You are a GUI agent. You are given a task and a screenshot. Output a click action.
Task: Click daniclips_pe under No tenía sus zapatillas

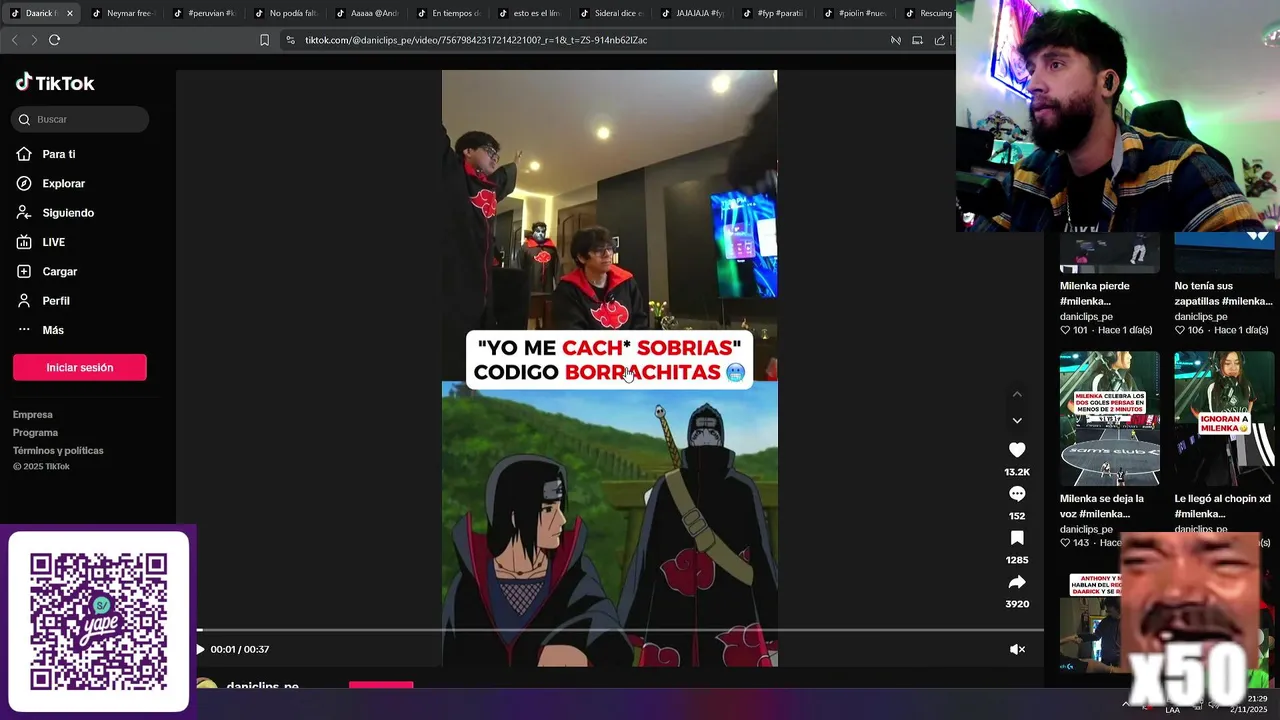pyautogui.click(x=1200, y=316)
